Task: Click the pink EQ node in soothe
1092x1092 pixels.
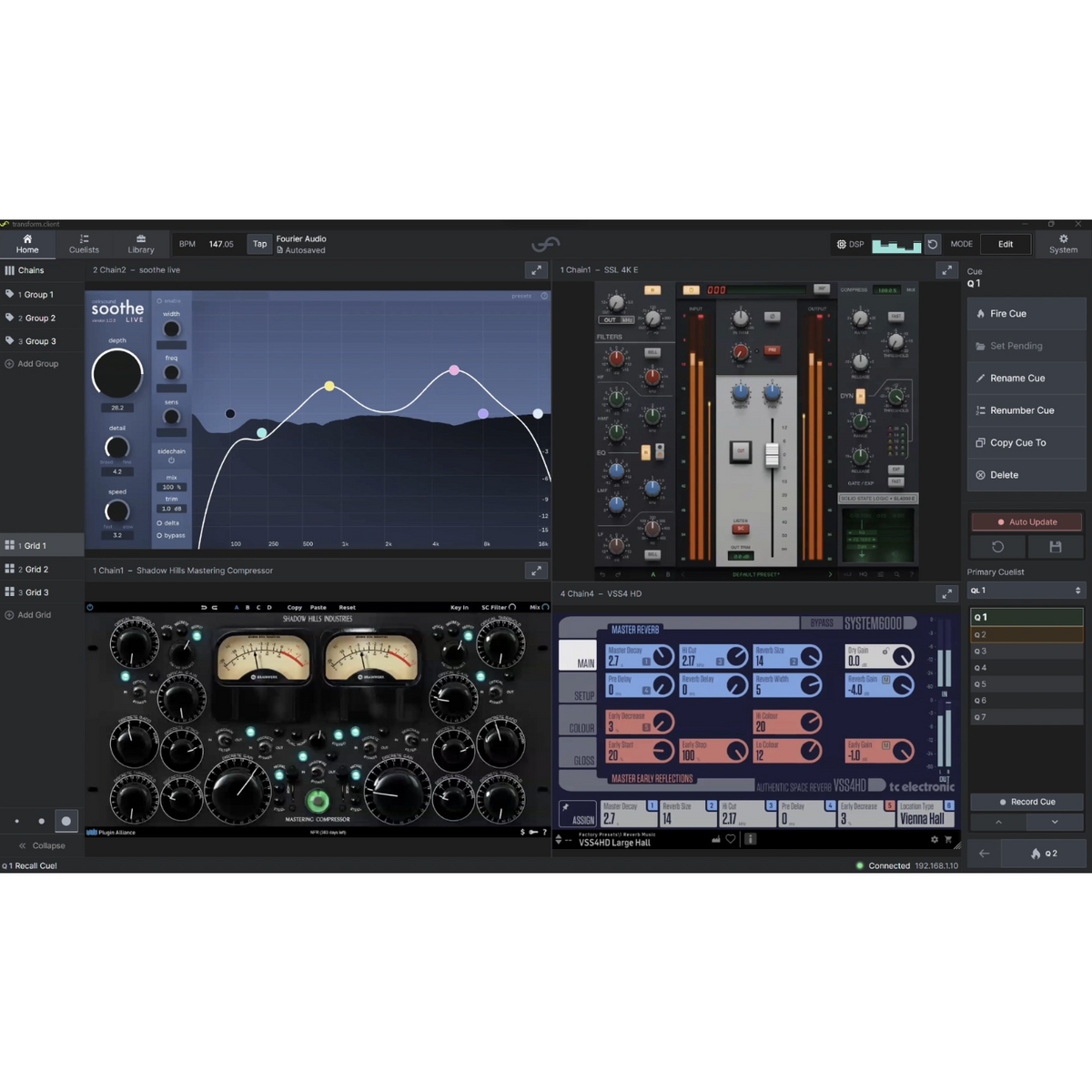Action: point(454,370)
